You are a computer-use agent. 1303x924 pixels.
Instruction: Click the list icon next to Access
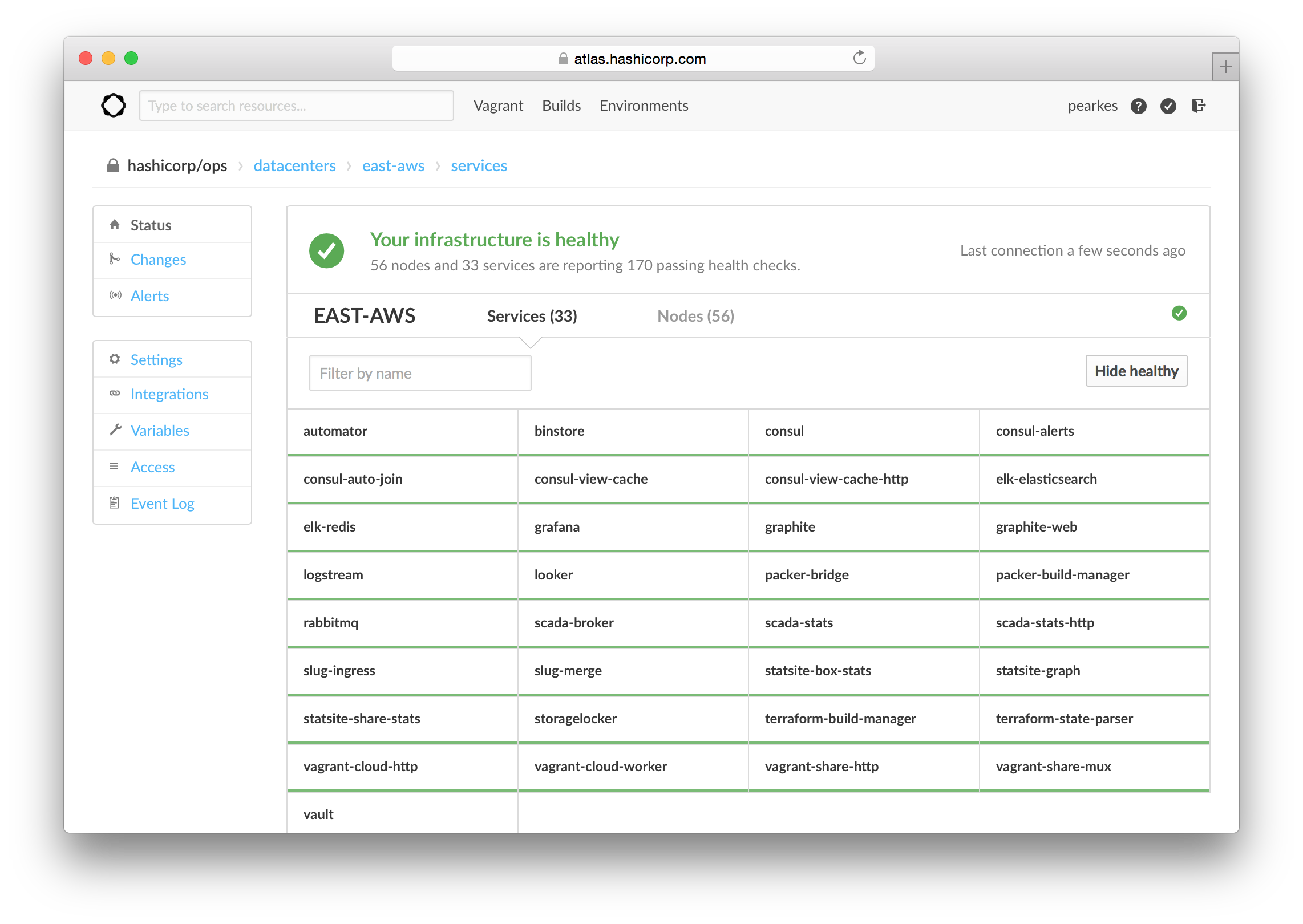pos(114,466)
